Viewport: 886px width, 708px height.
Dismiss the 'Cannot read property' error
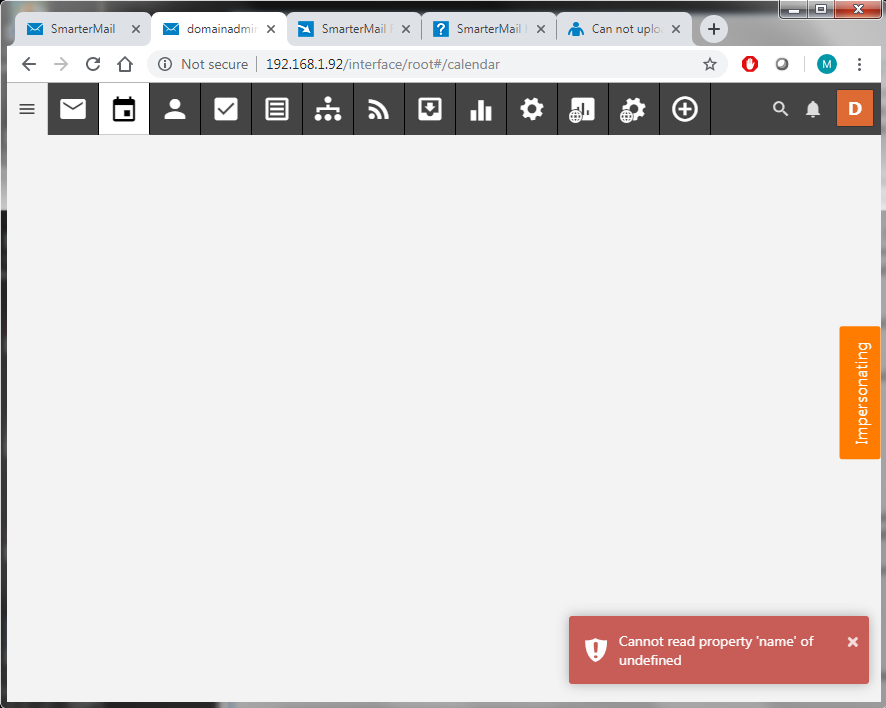pyautogui.click(x=852, y=642)
